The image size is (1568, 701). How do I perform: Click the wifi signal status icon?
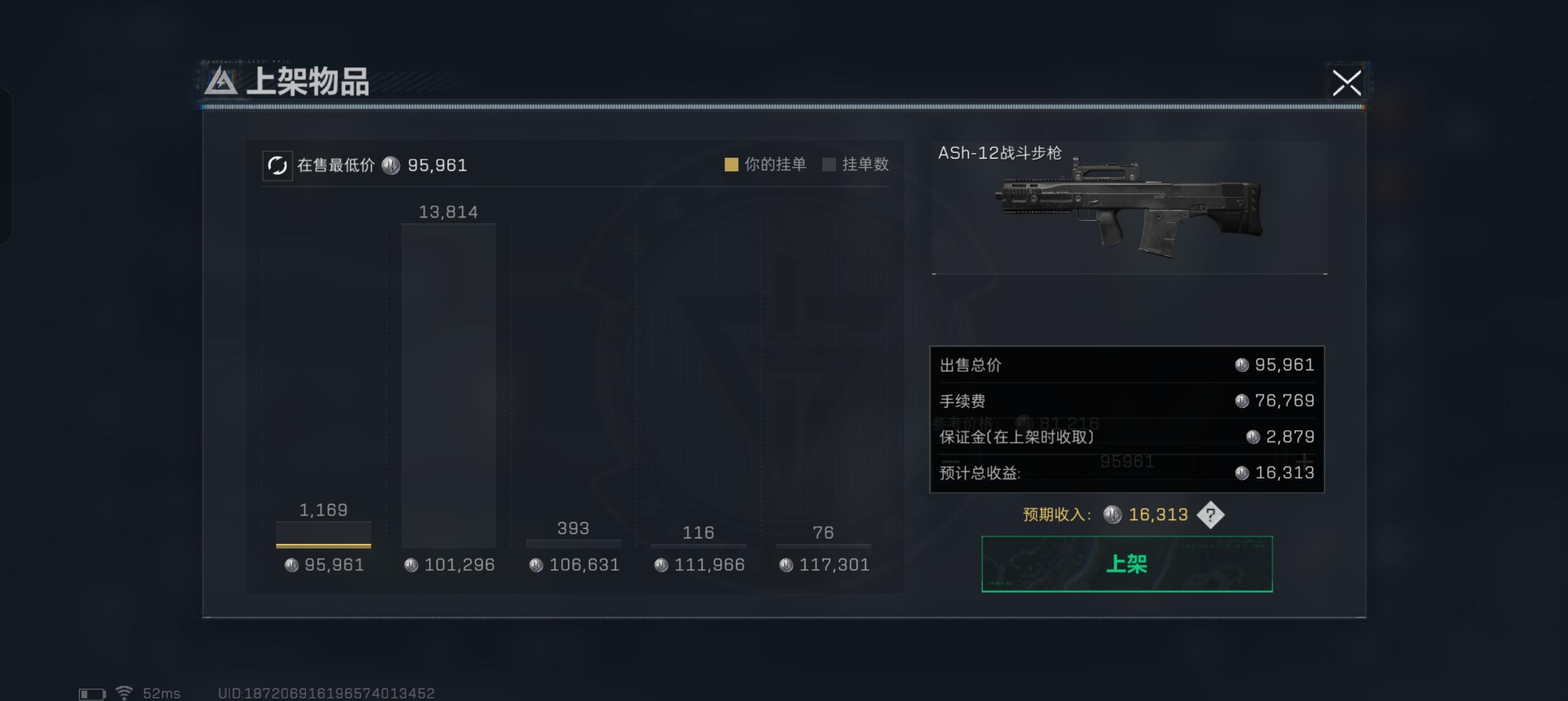click(124, 693)
